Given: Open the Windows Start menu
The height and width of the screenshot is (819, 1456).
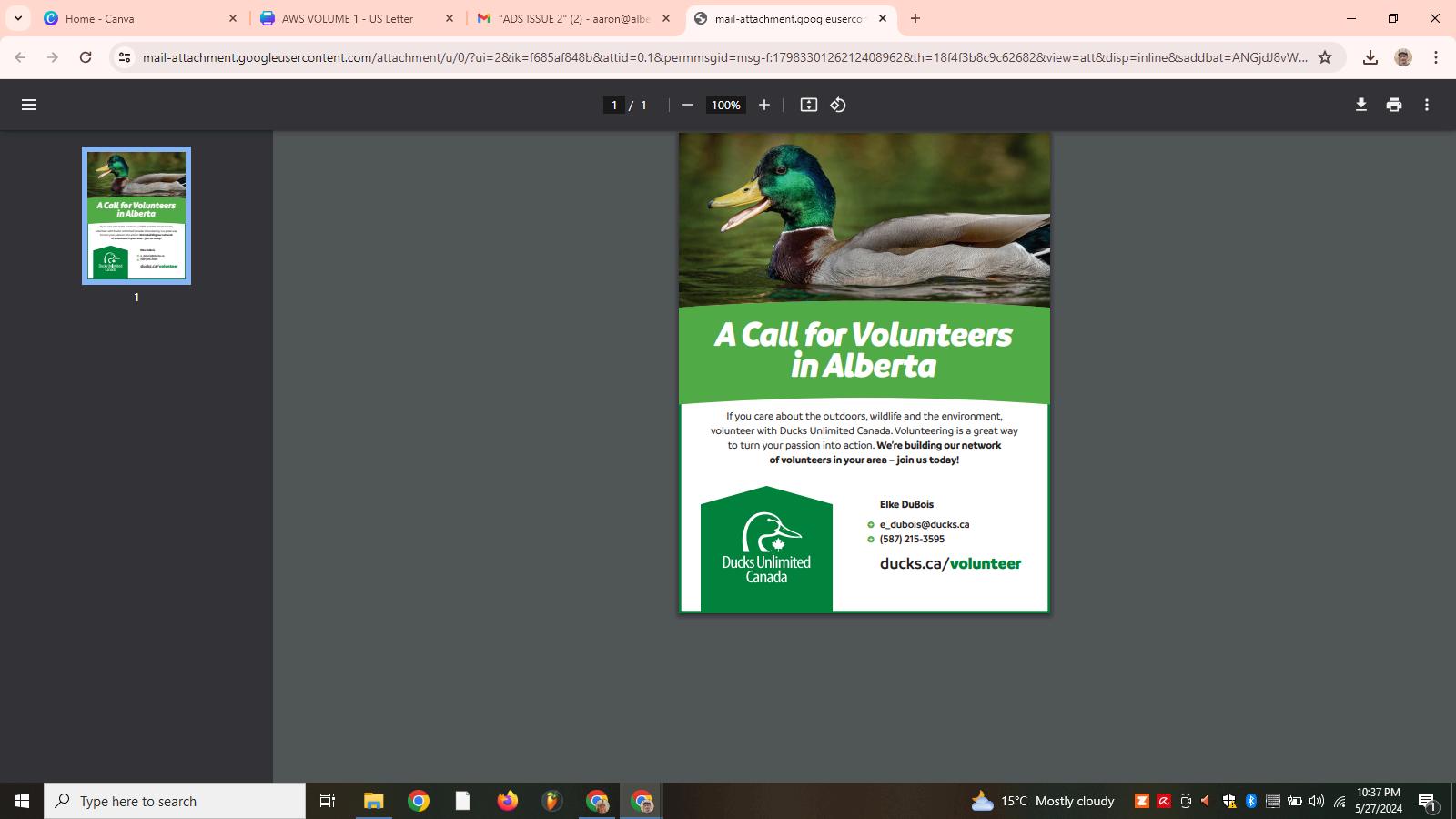Looking at the screenshot, I should 22,801.
